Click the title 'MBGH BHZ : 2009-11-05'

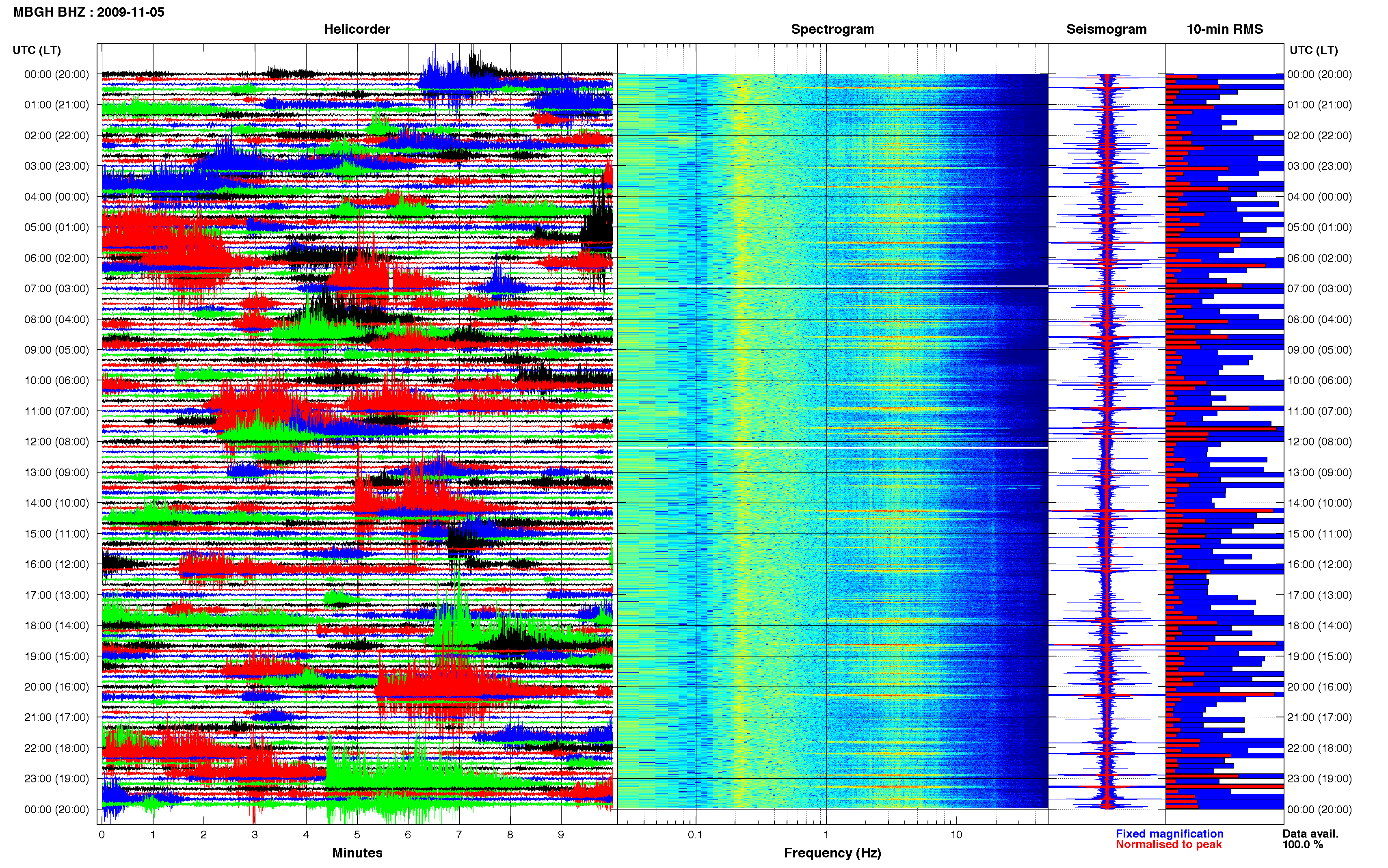pyautogui.click(x=89, y=12)
